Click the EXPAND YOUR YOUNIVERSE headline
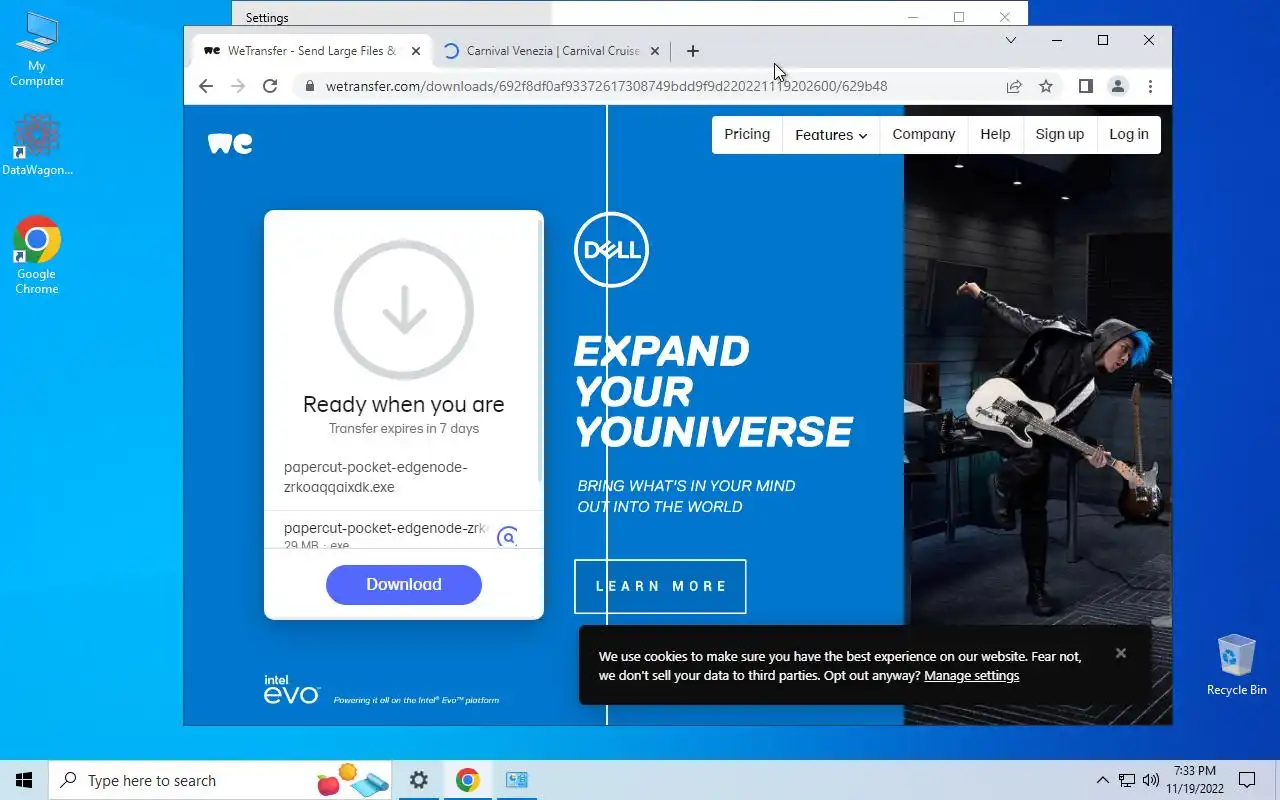This screenshot has width=1280, height=800. pyautogui.click(x=713, y=391)
